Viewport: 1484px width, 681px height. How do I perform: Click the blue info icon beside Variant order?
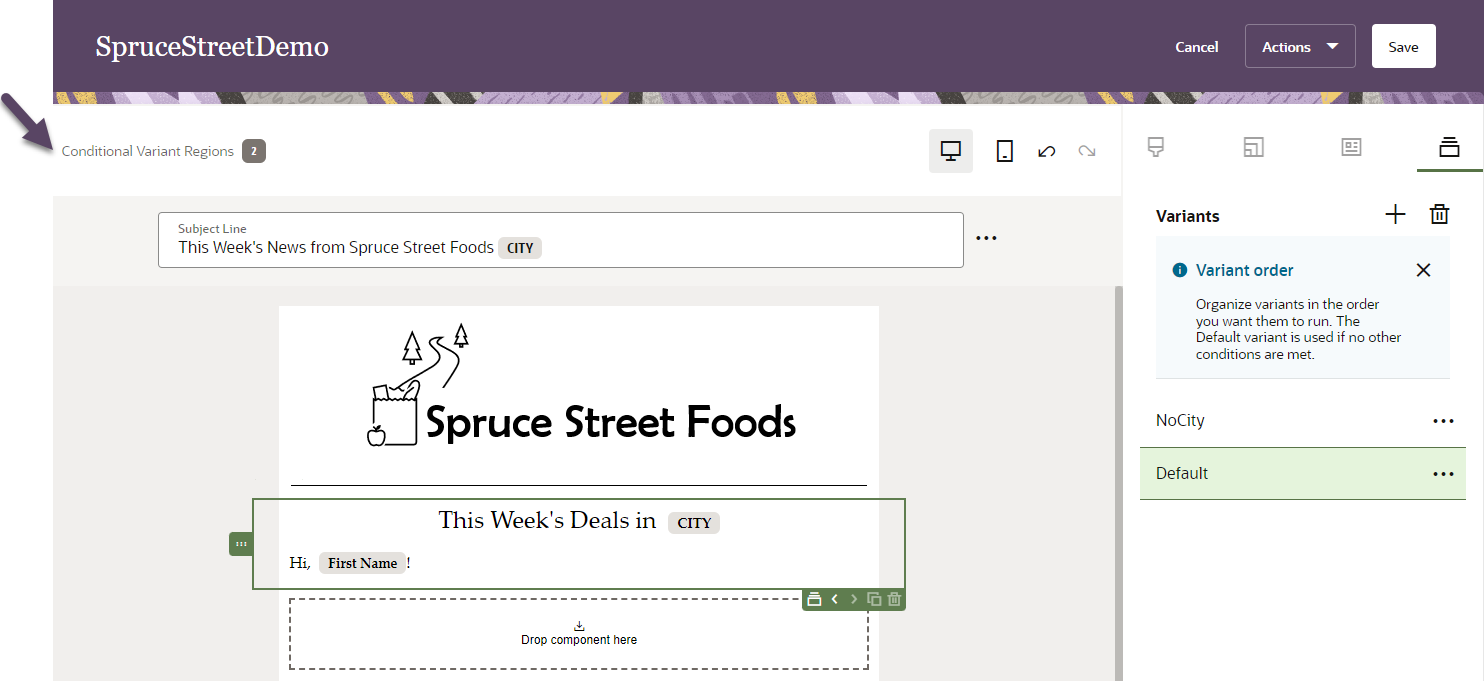[1180, 270]
